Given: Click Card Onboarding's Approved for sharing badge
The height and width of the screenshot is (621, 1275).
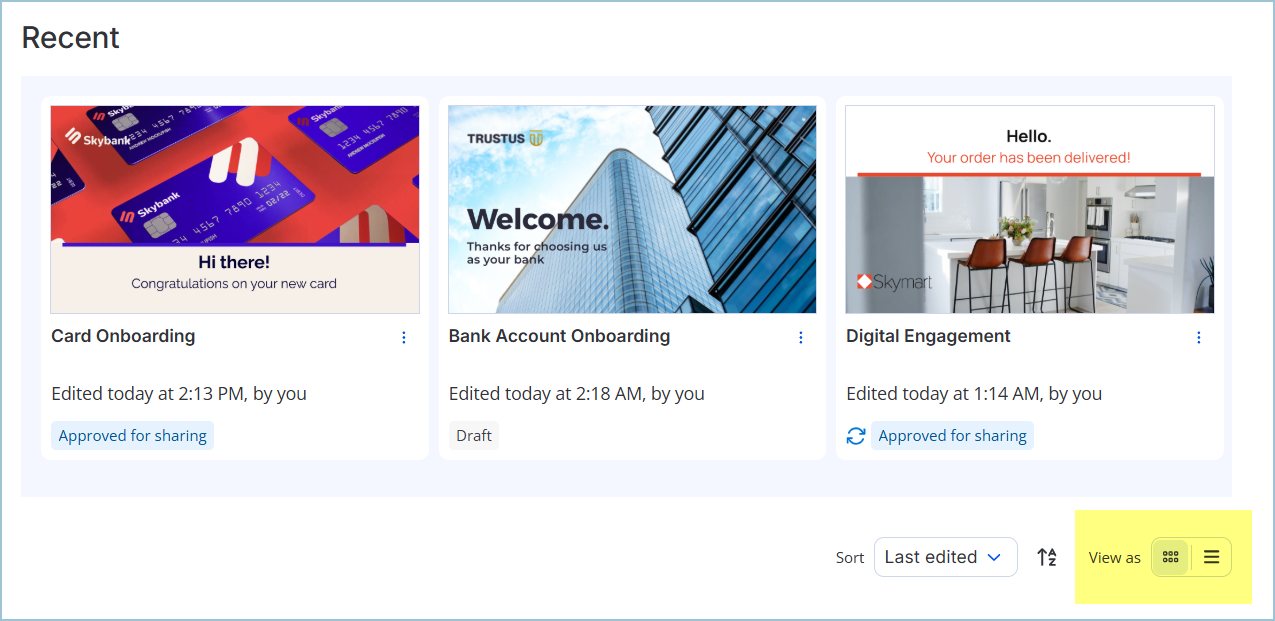Looking at the screenshot, I should (x=132, y=436).
